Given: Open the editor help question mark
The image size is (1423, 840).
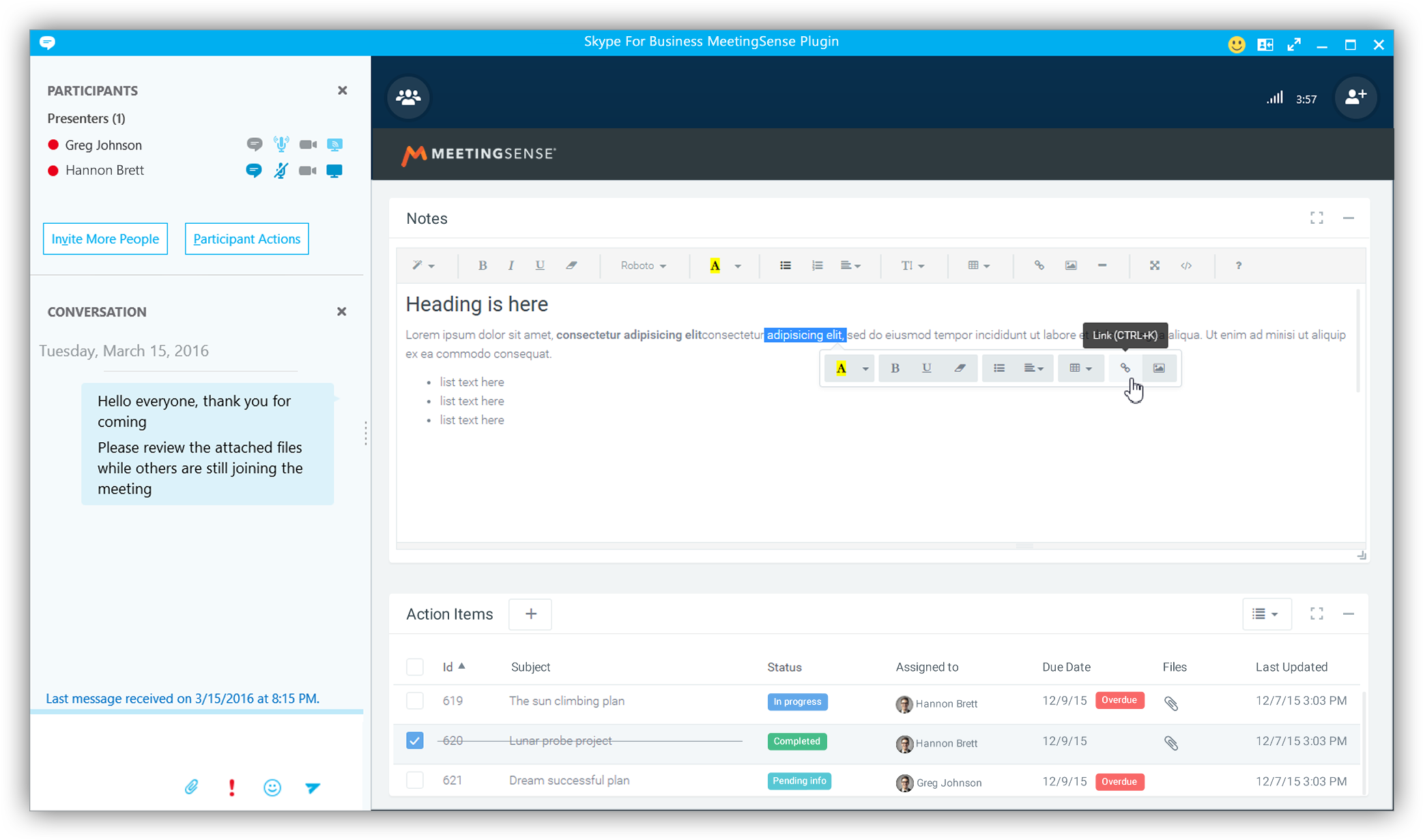Looking at the screenshot, I should 1239,265.
